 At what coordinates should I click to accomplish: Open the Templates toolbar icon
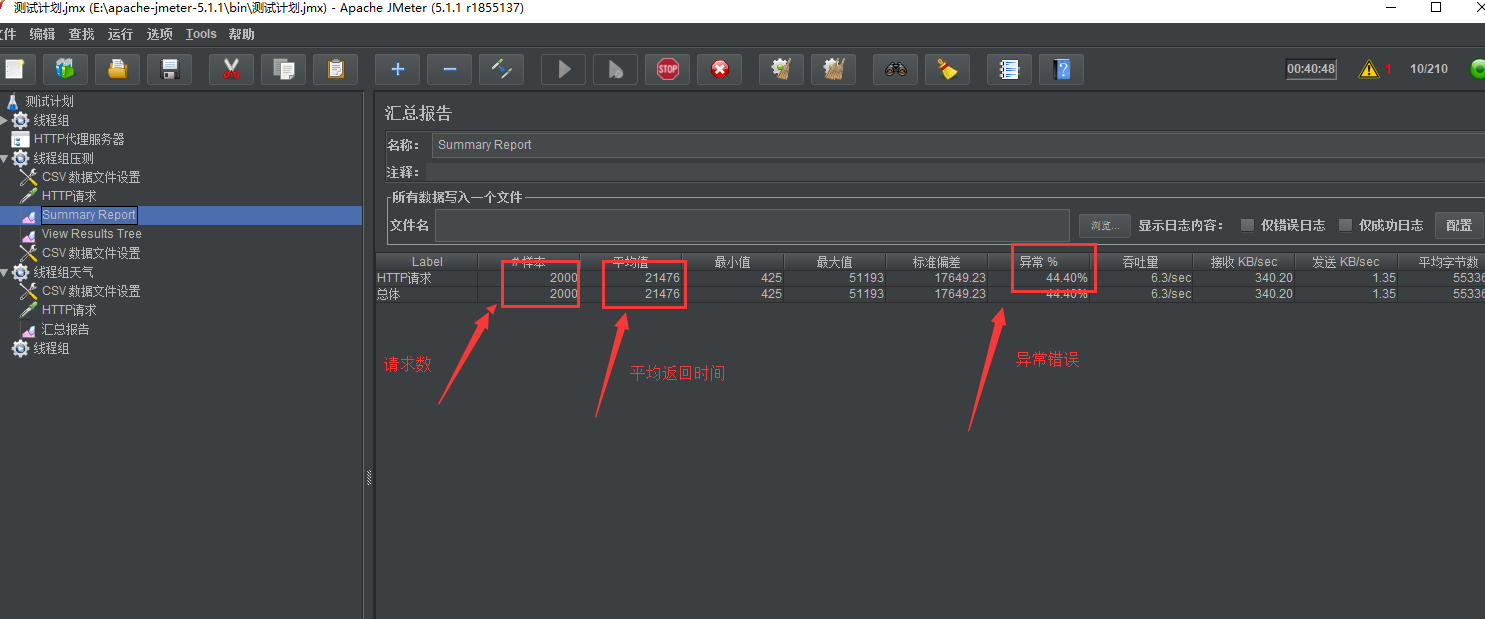(x=65, y=69)
